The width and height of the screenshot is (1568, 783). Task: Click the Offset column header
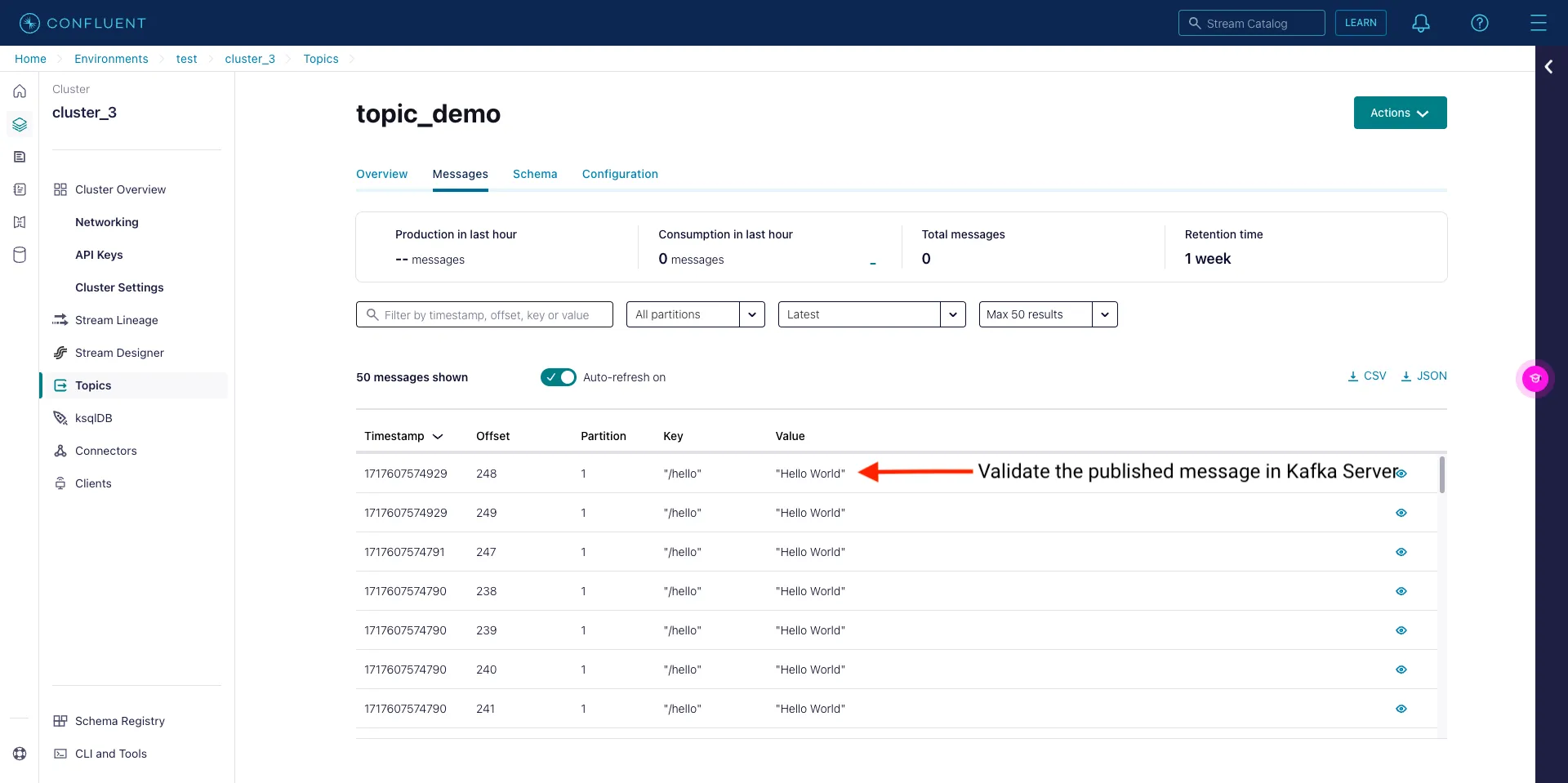[492, 436]
